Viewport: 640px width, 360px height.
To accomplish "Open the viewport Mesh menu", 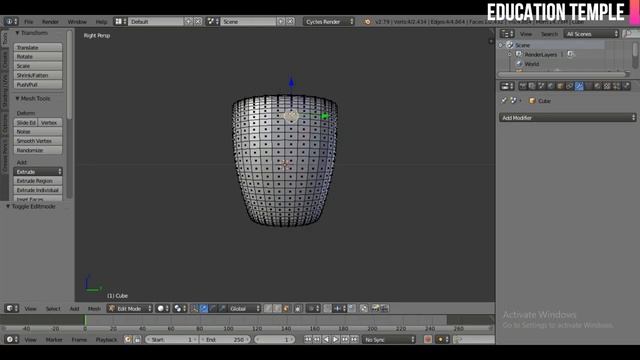I will 94,309.
